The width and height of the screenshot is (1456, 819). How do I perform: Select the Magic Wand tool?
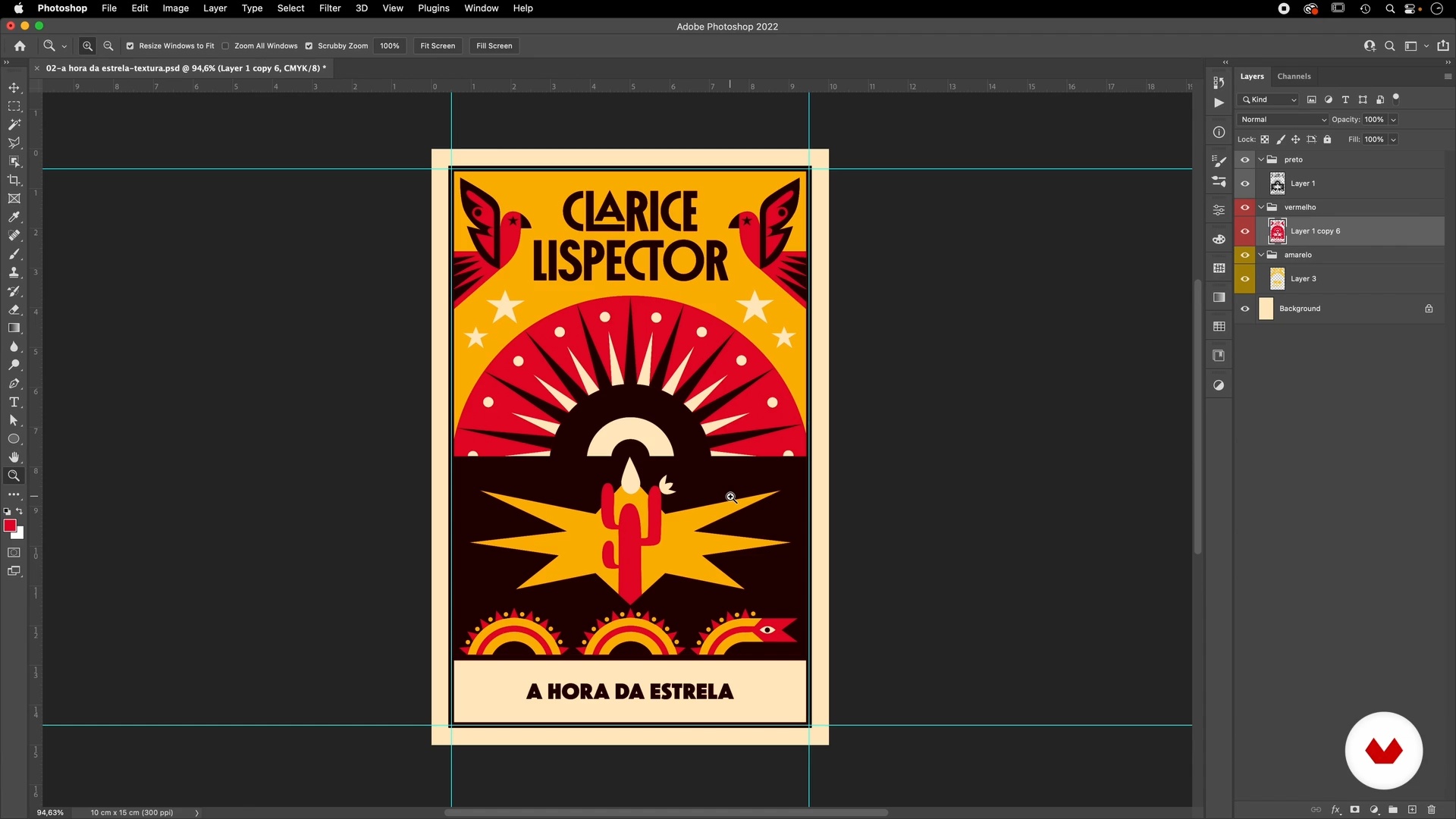(x=14, y=124)
